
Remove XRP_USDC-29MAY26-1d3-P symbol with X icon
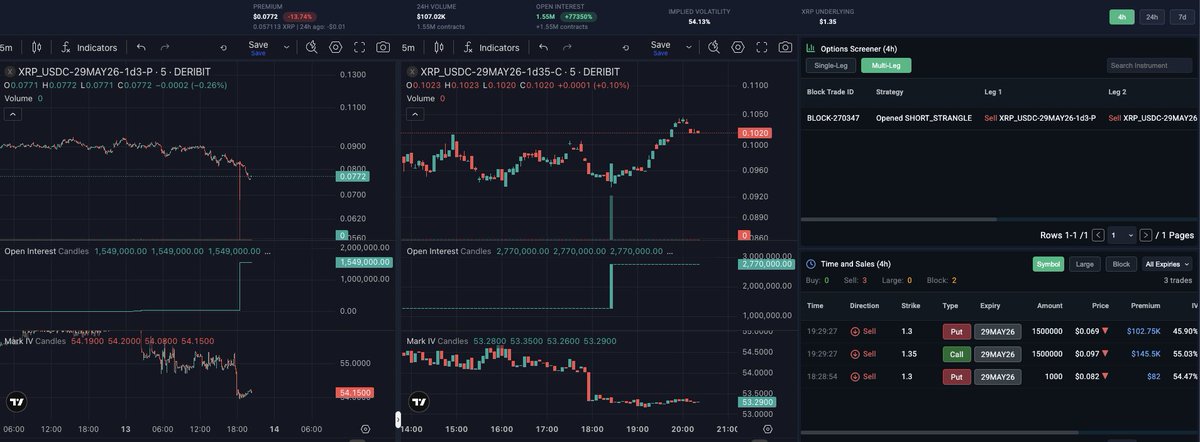pos(9,72)
